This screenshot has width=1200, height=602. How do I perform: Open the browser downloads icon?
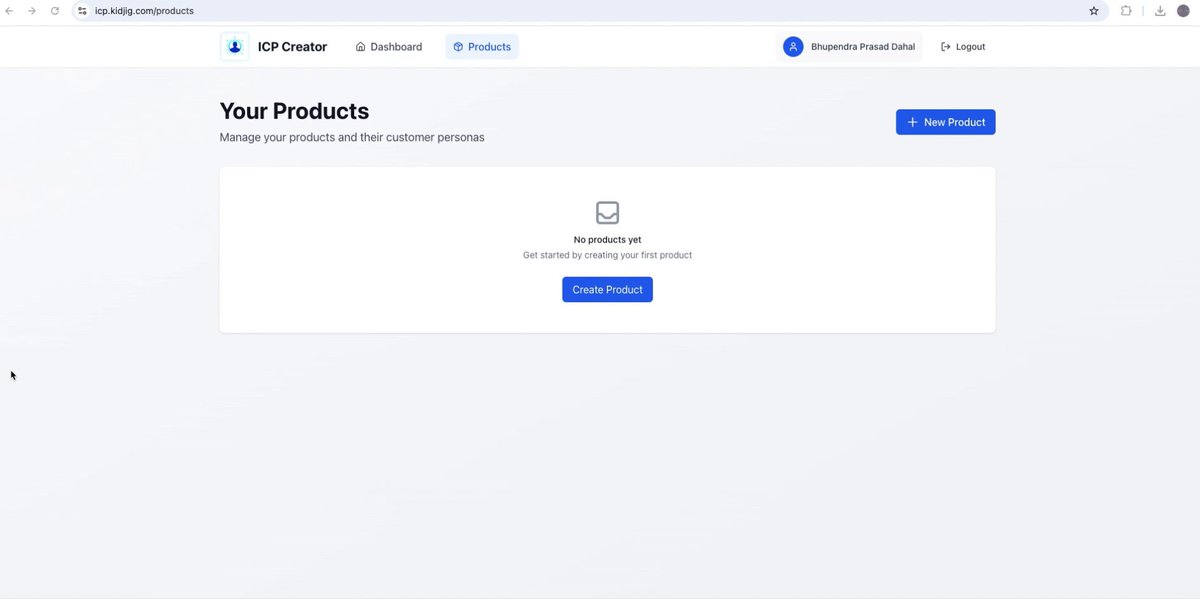[x=1160, y=11]
